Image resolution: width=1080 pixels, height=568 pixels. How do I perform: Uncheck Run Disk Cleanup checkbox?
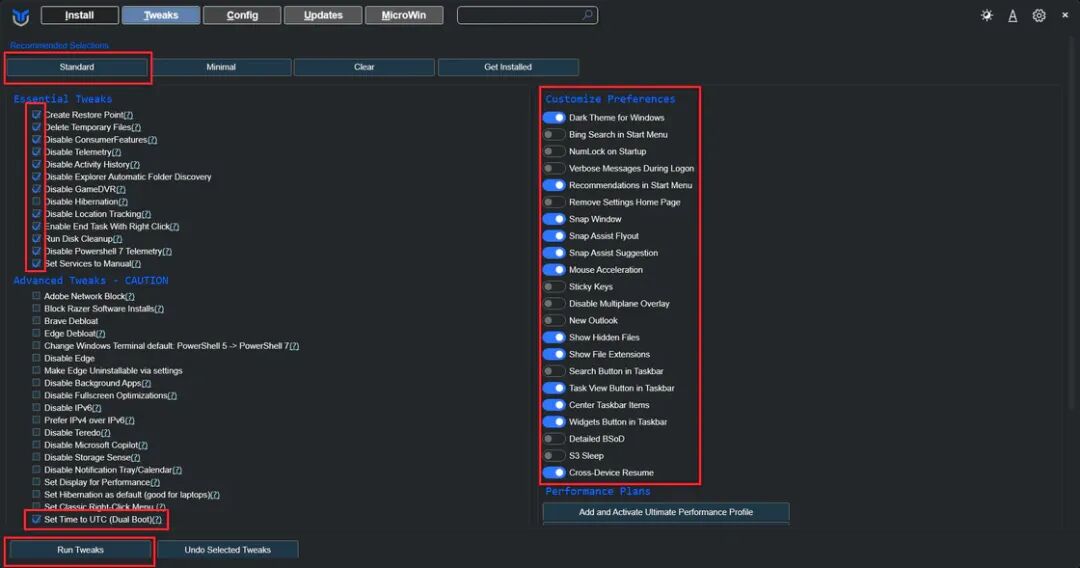pos(36,238)
